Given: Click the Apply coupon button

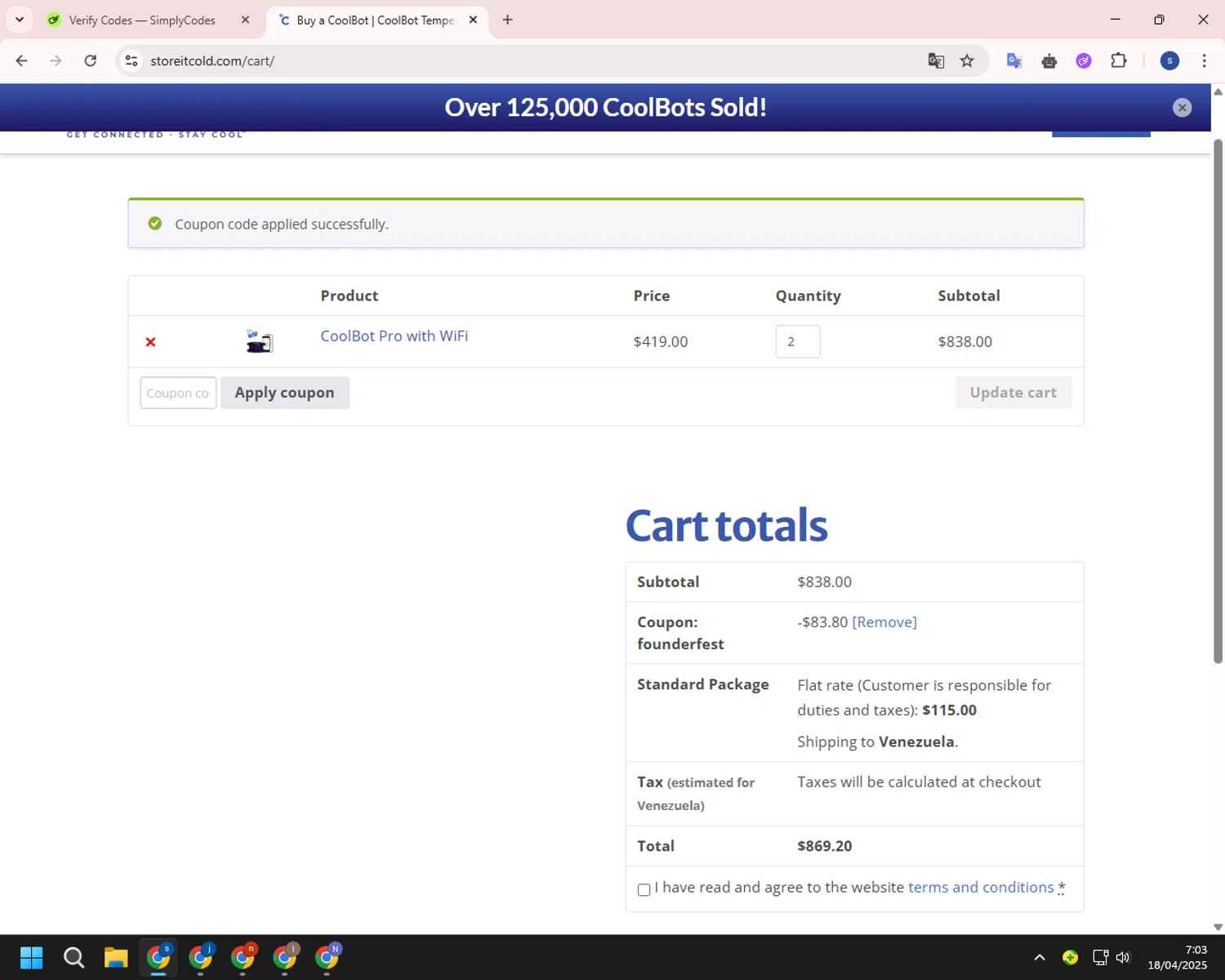Looking at the screenshot, I should (285, 393).
